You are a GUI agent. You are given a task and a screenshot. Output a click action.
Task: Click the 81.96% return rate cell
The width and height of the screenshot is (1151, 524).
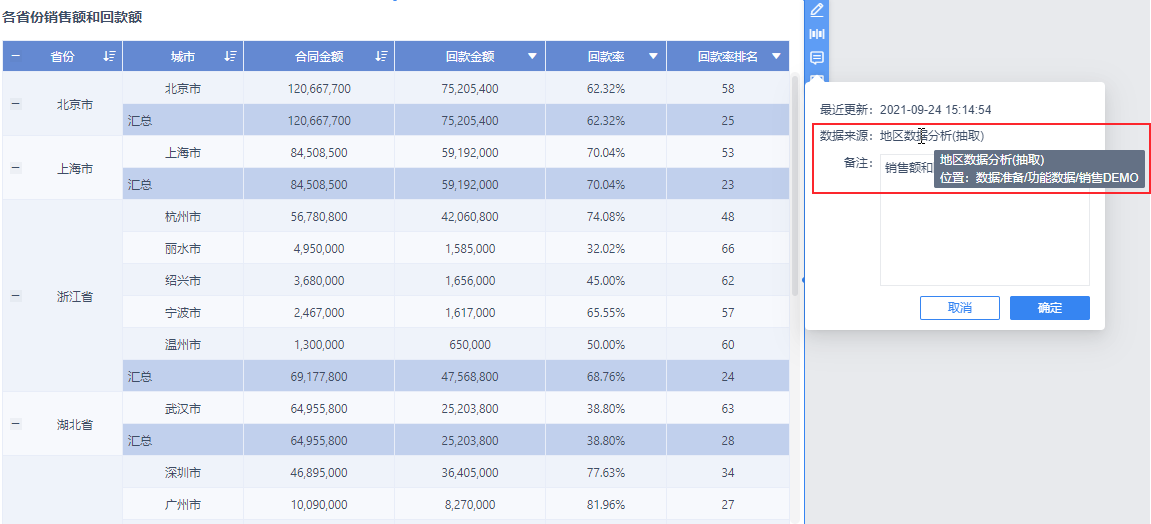606,504
